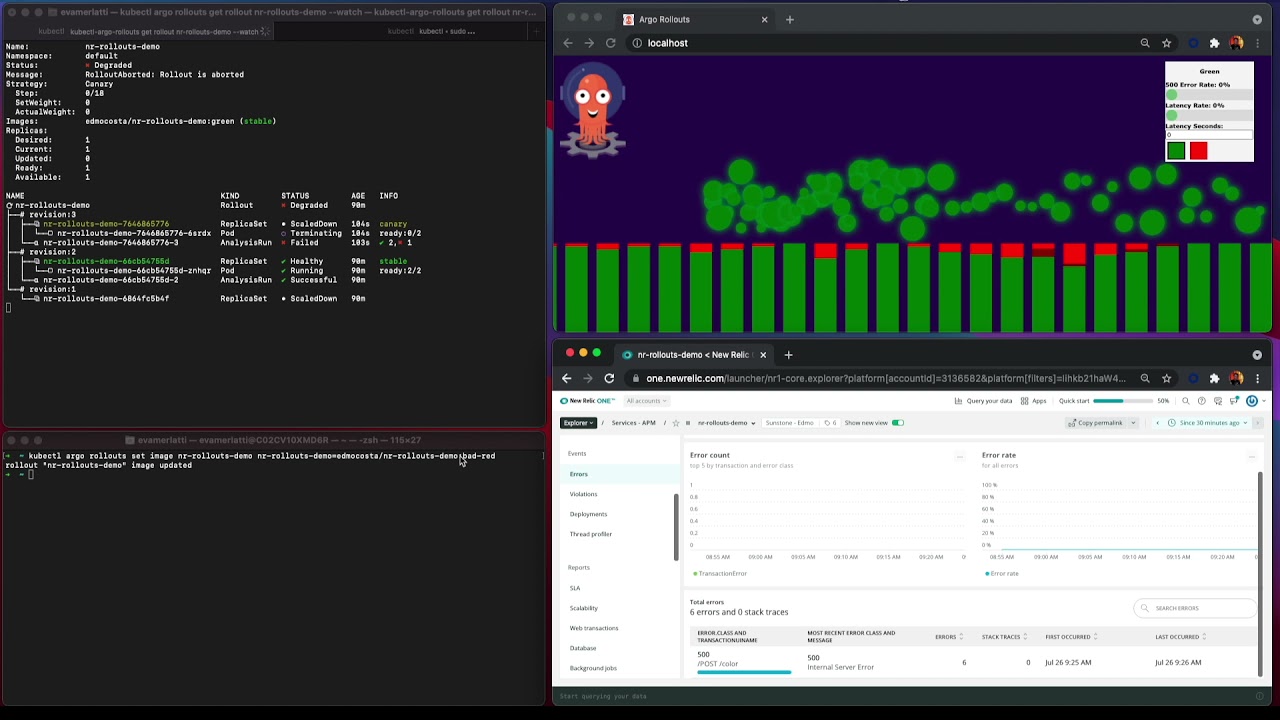Open extensions puzzle icon in New Relic window
Screen dimensions: 1280x720
pyautogui.click(x=1214, y=378)
